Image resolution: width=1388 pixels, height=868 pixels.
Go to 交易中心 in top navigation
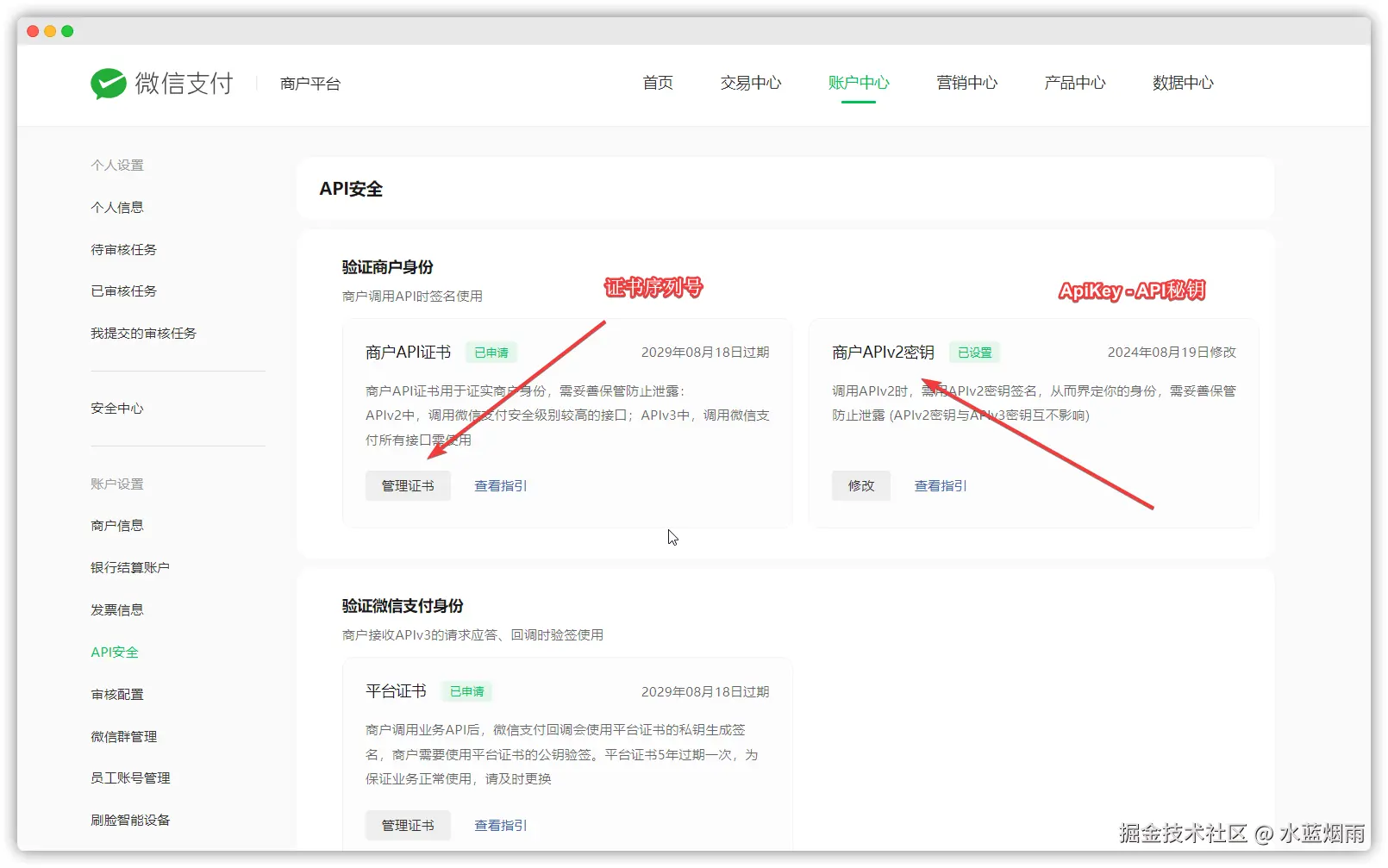click(751, 83)
